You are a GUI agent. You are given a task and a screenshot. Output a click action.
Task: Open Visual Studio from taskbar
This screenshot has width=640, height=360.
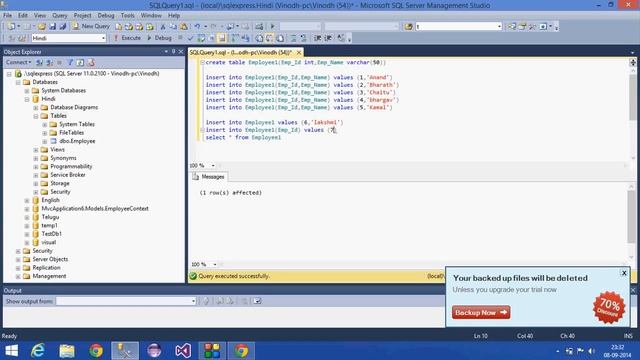pos(183,351)
